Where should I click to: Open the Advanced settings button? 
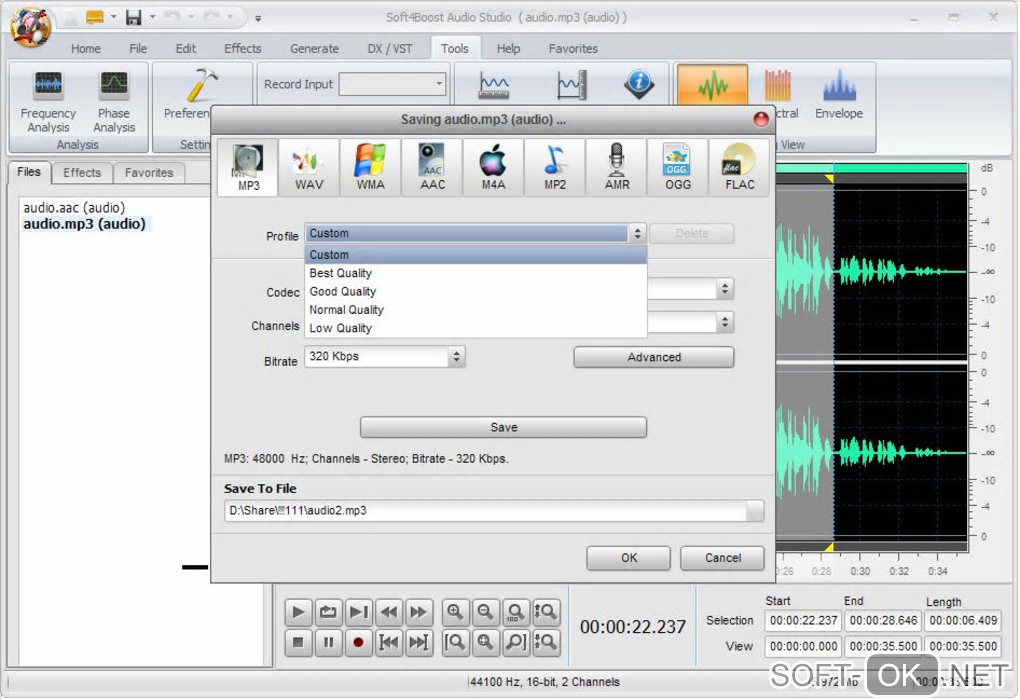pyautogui.click(x=653, y=357)
